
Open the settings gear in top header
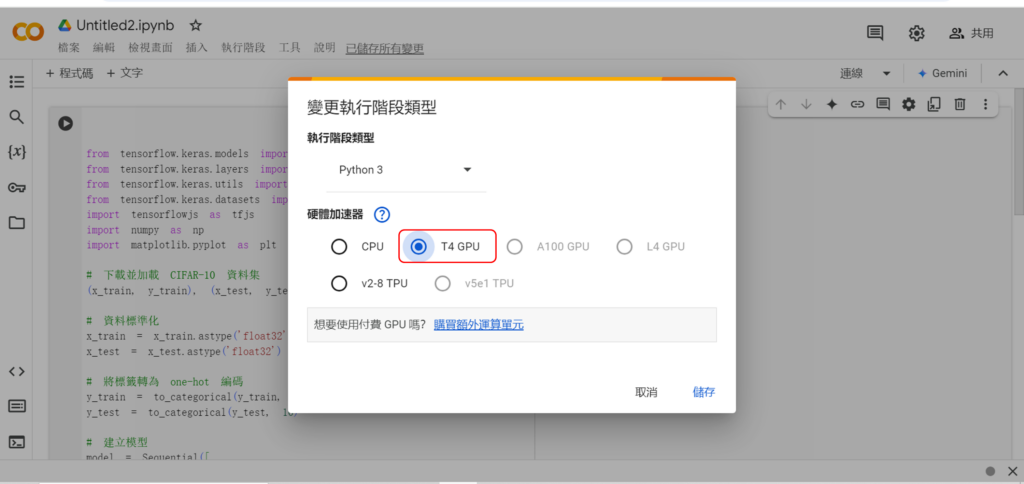pos(916,33)
